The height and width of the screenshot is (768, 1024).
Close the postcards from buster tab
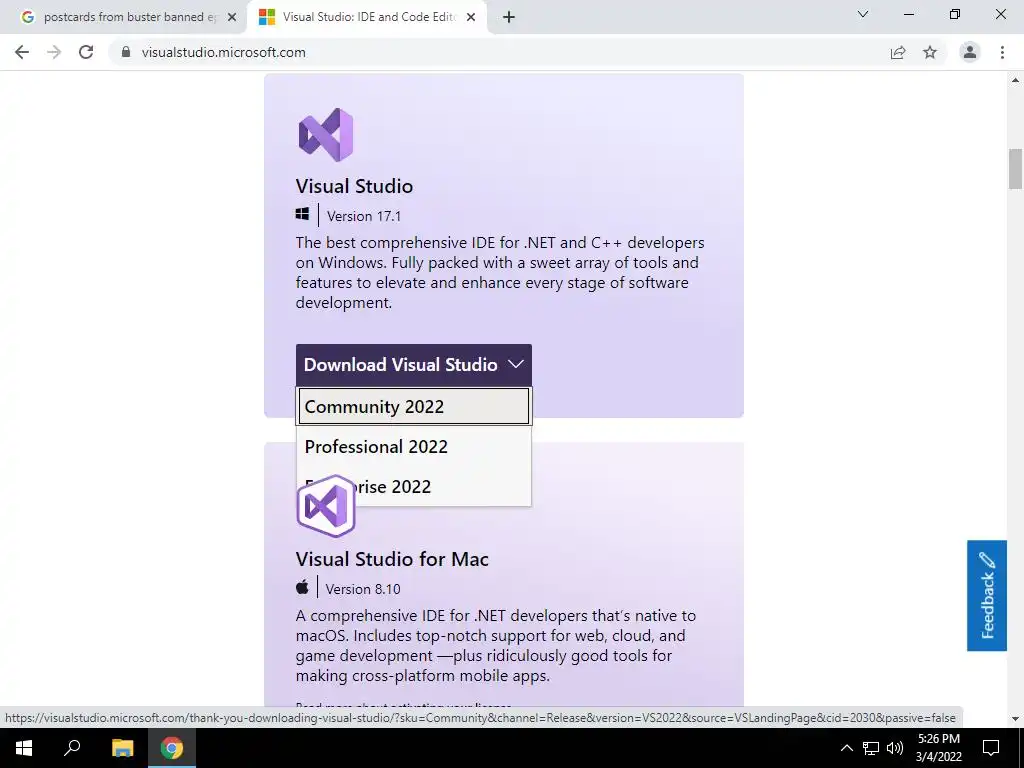click(x=232, y=18)
